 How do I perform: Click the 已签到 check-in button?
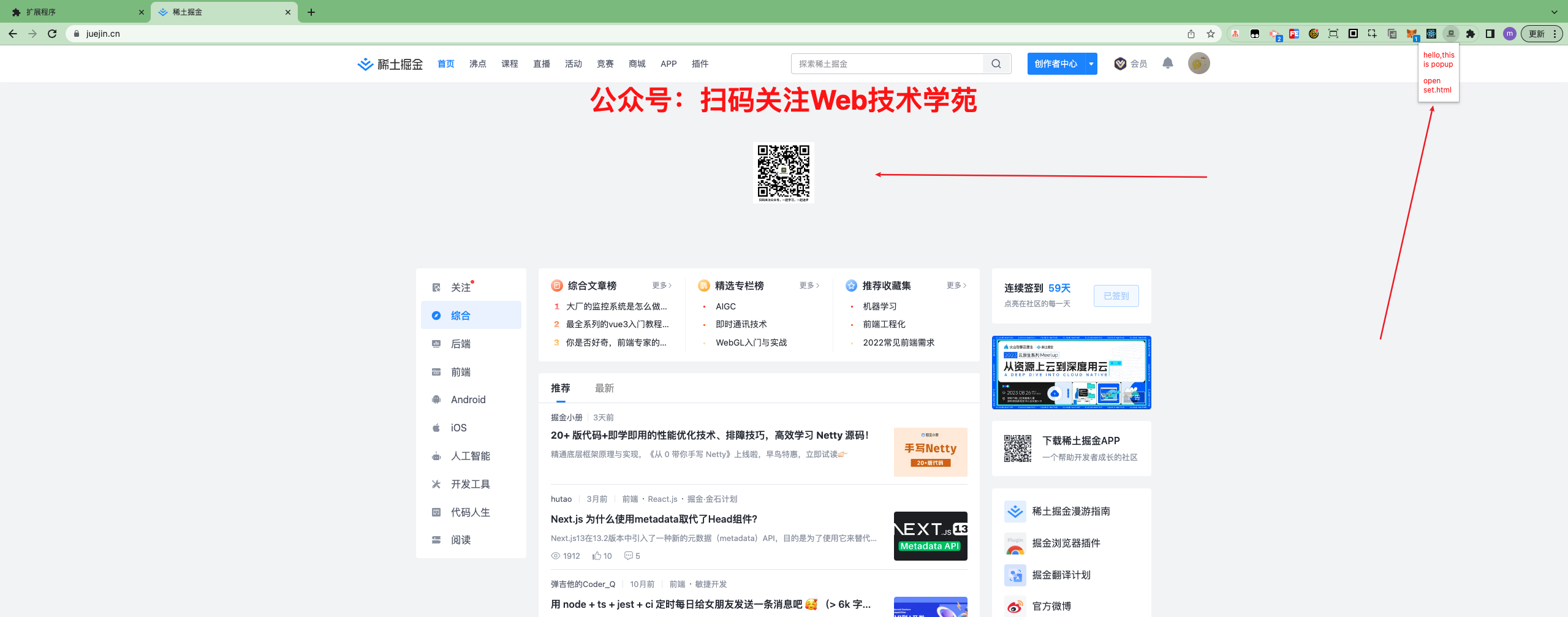pyautogui.click(x=1116, y=295)
